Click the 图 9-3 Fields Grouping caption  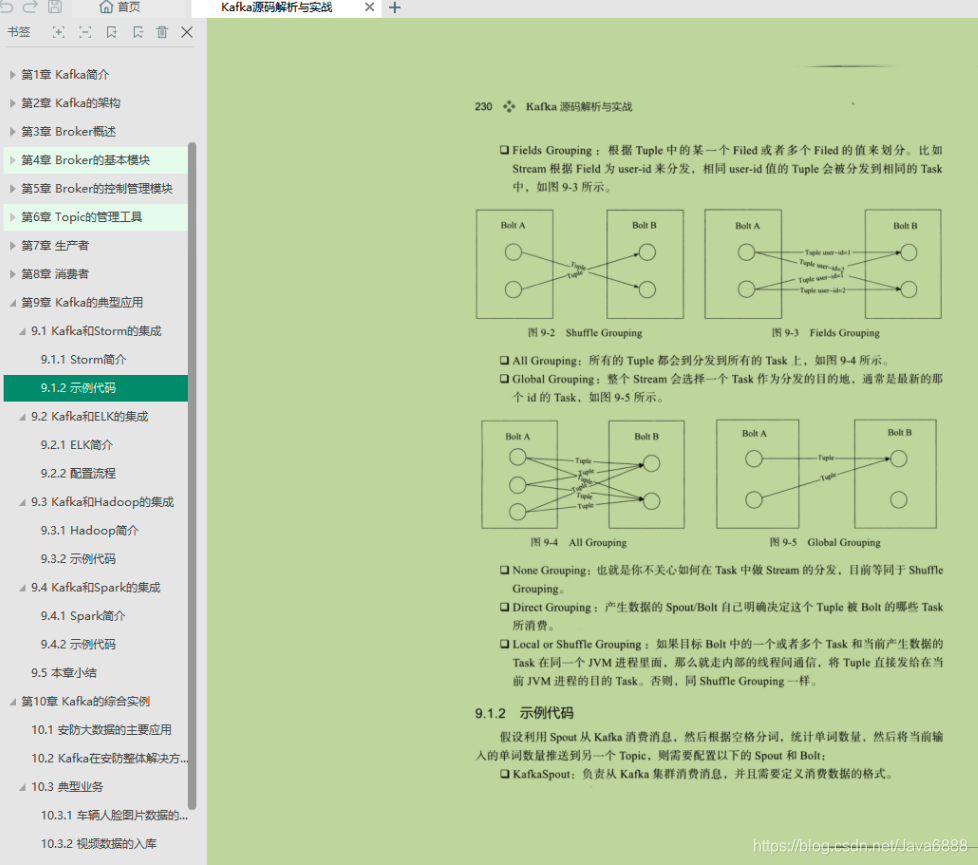[826, 333]
